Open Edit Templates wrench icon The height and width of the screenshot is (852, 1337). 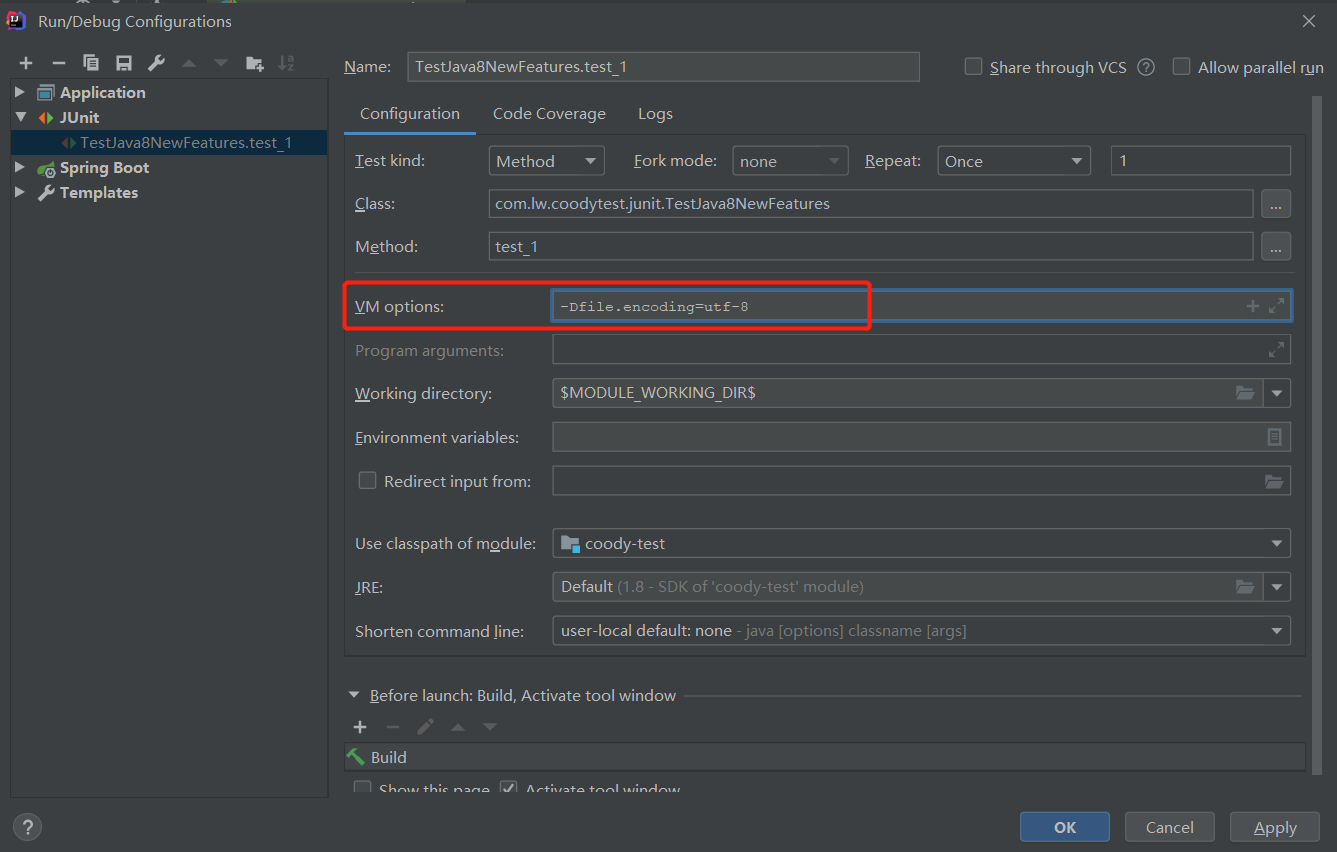[x=156, y=63]
